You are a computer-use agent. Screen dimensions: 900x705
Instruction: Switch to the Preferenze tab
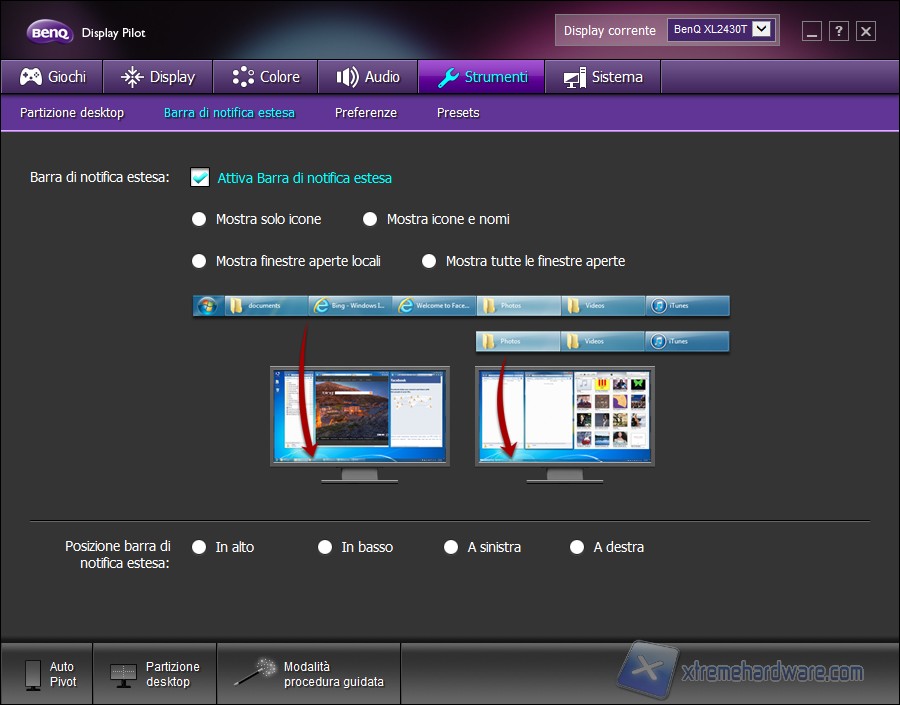[366, 113]
